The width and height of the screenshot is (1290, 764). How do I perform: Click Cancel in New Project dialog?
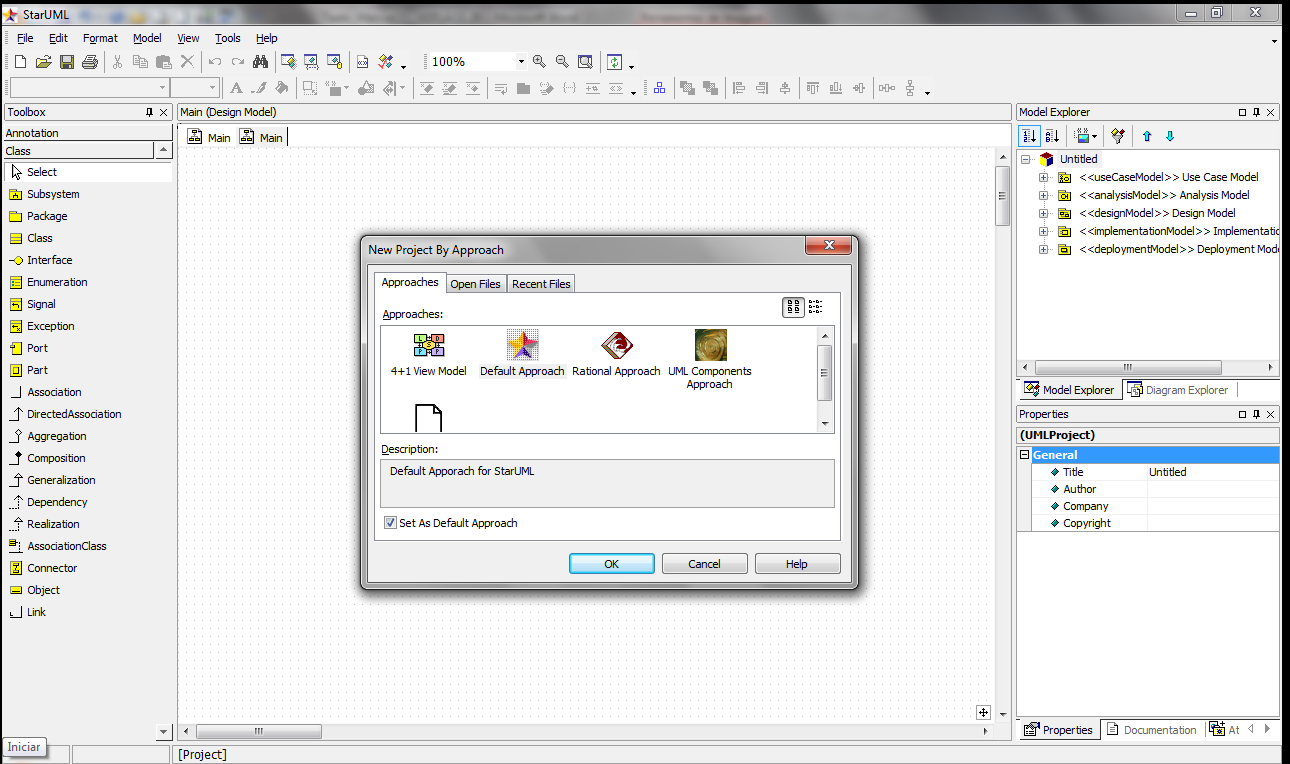click(x=705, y=564)
